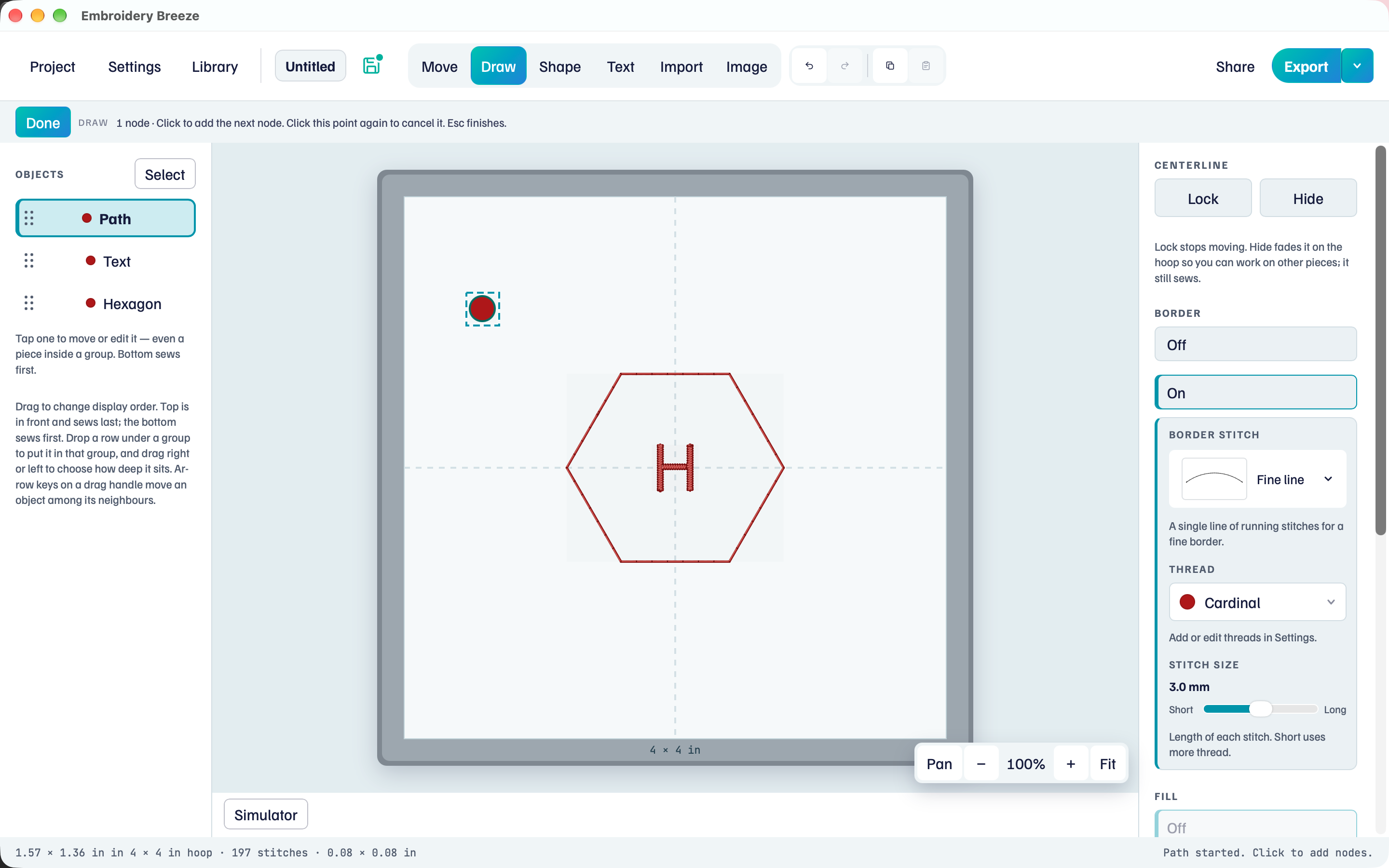Open the Settings menu

click(x=134, y=67)
